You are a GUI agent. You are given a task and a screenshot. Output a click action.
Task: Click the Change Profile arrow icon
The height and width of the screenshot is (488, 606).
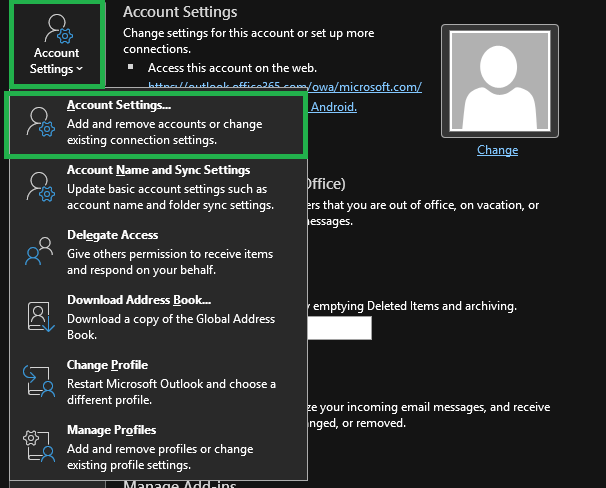click(x=39, y=381)
